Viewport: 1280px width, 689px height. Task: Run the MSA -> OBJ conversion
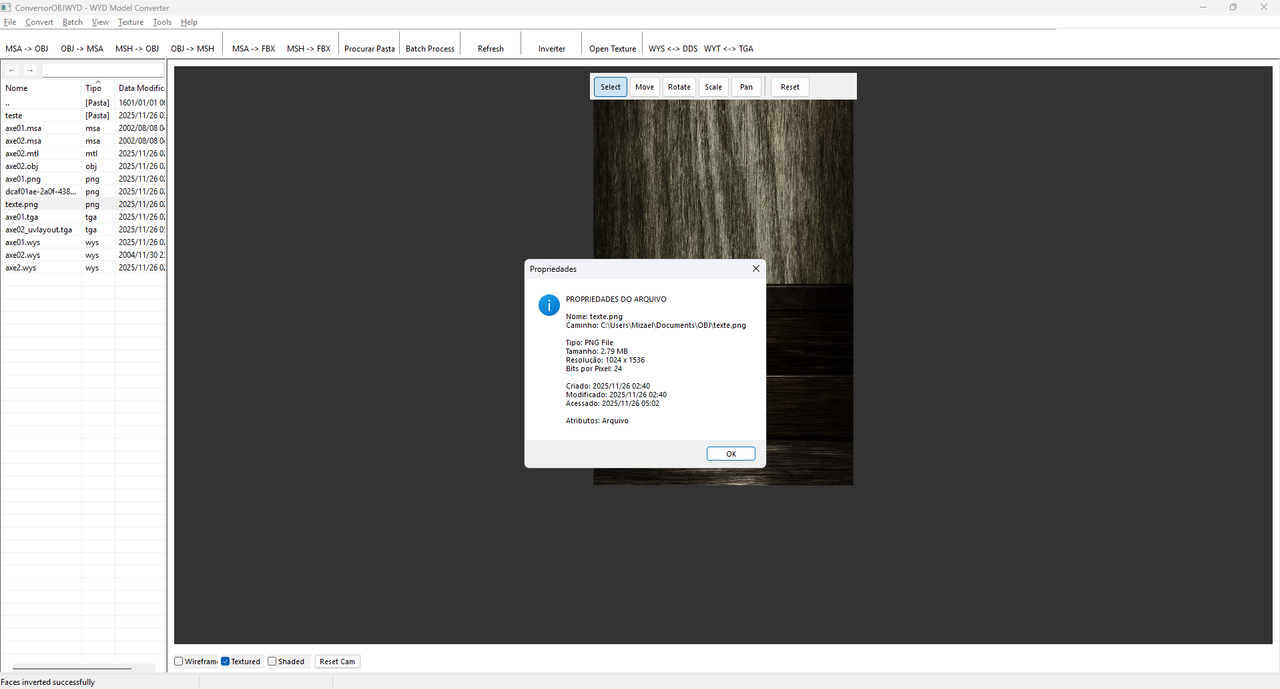(x=27, y=48)
